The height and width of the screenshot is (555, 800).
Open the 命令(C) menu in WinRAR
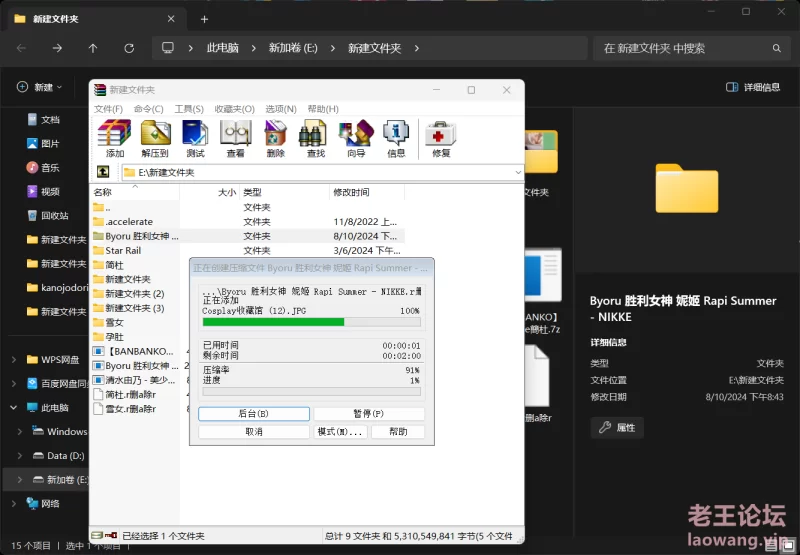(148, 109)
